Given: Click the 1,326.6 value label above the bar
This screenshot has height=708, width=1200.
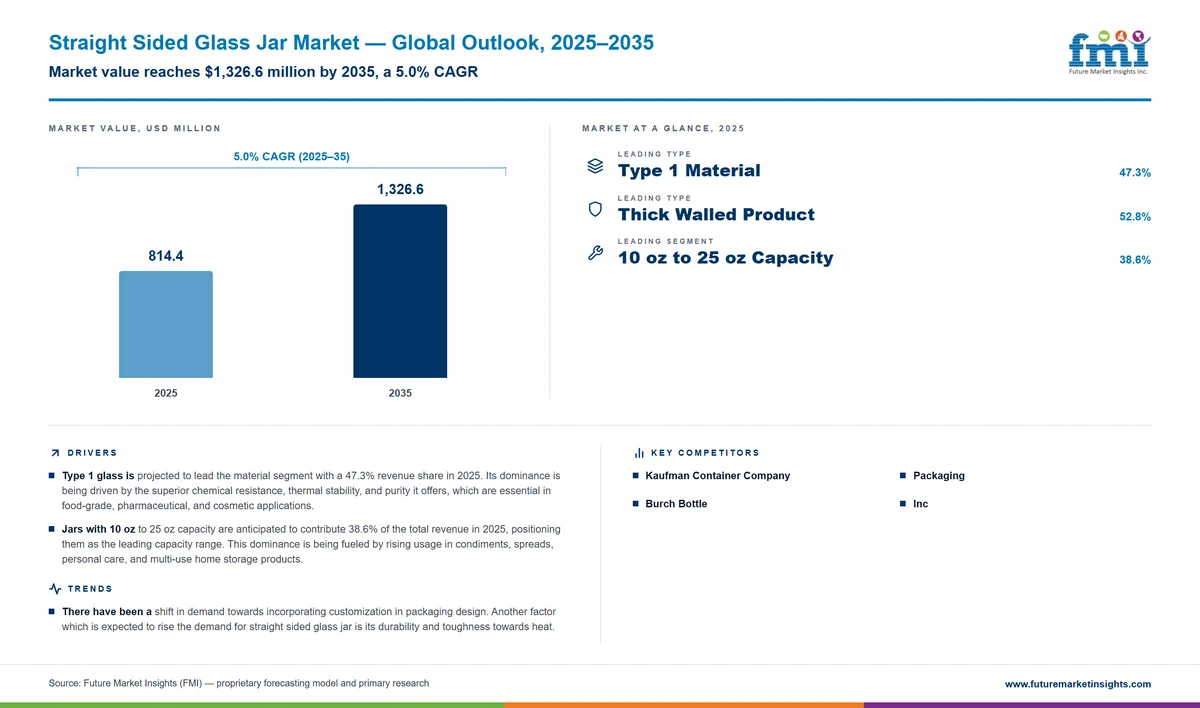Looking at the screenshot, I should 400,190.
